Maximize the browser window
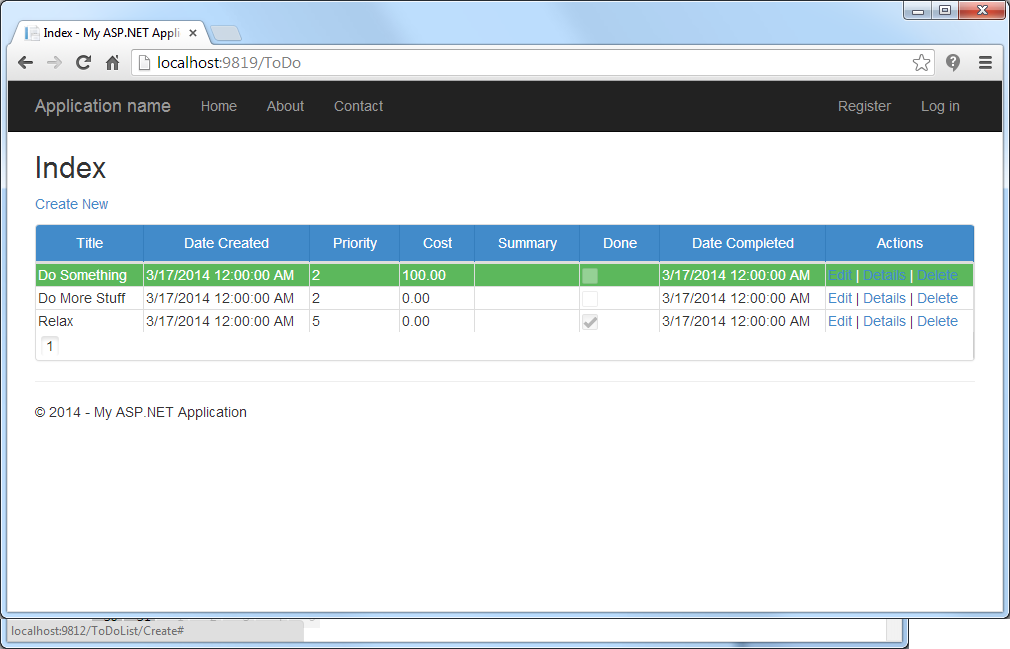This screenshot has height=649, width=1010. coord(945,10)
